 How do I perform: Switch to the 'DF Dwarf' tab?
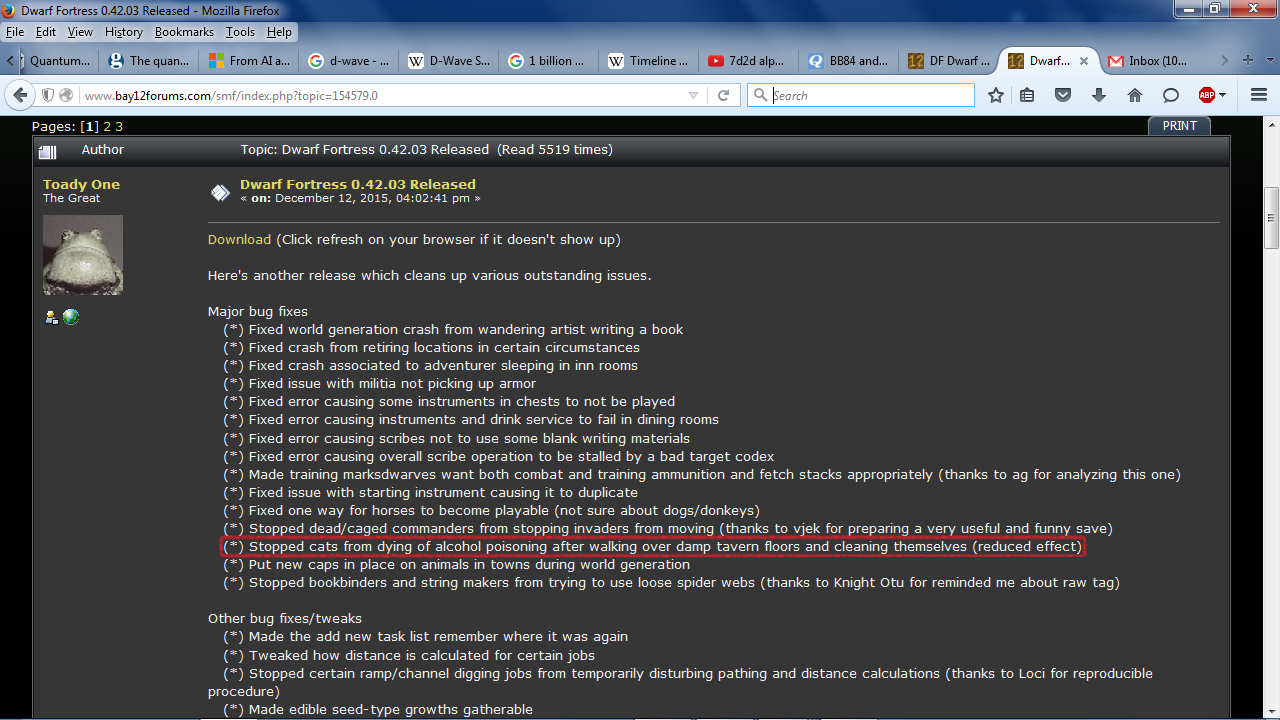949,61
